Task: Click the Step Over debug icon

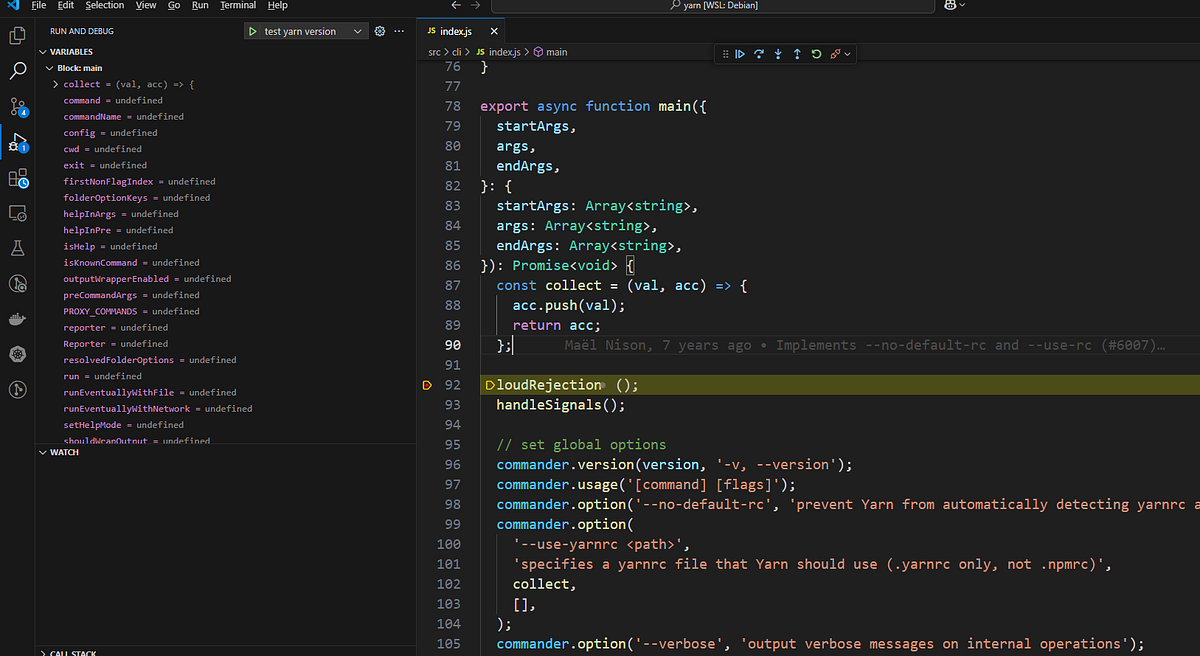Action: 758,53
